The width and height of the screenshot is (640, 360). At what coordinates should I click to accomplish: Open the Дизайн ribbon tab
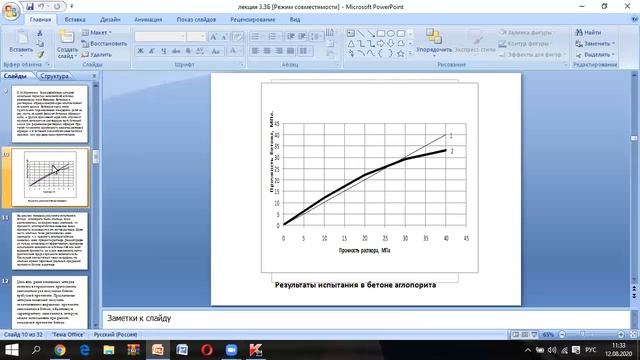[110, 19]
